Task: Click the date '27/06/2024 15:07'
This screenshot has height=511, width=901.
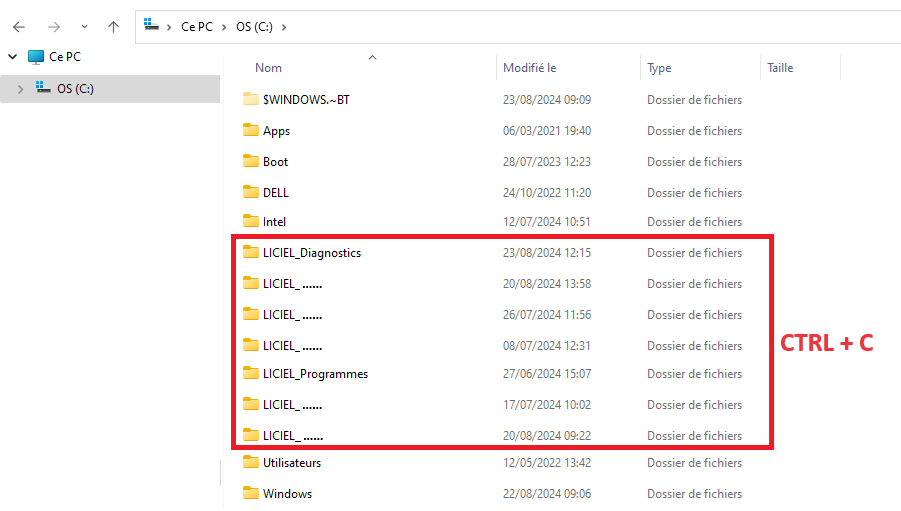Action: (547, 374)
